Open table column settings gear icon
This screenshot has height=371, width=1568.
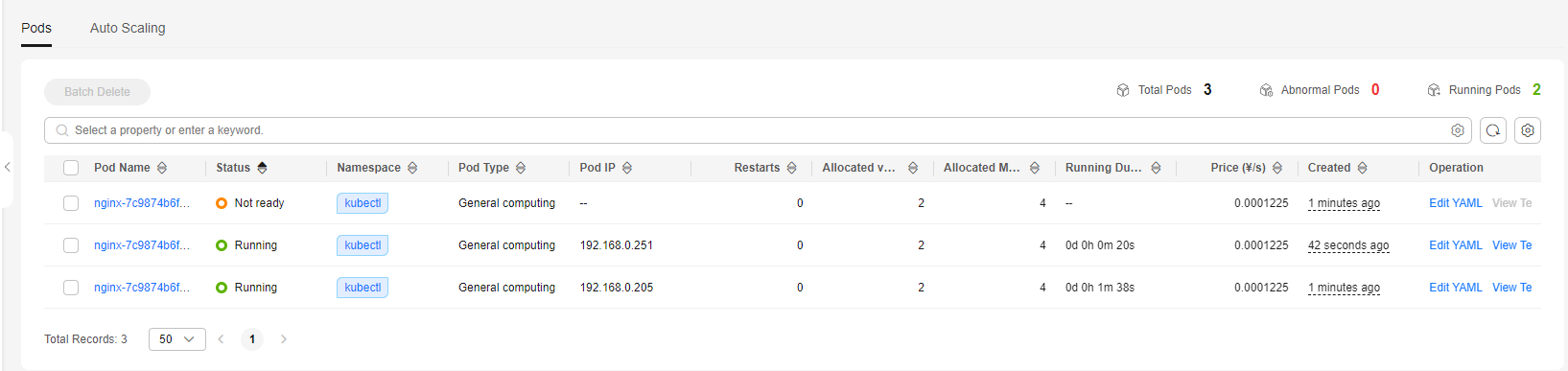coord(1528,130)
